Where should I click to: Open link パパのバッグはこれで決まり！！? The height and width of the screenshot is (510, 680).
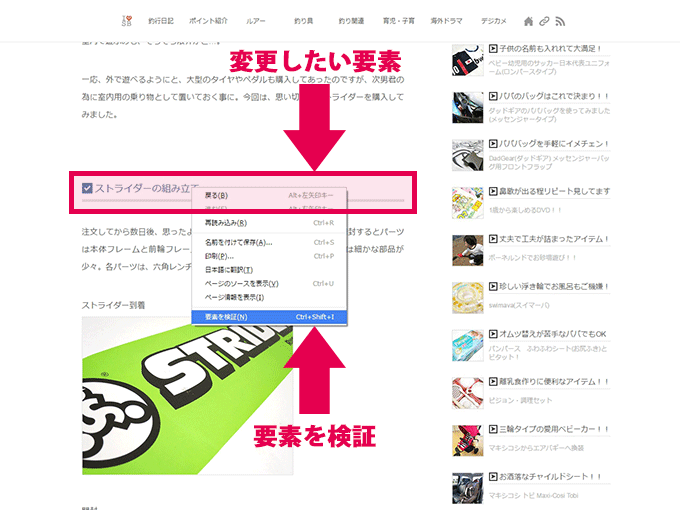[554, 96]
